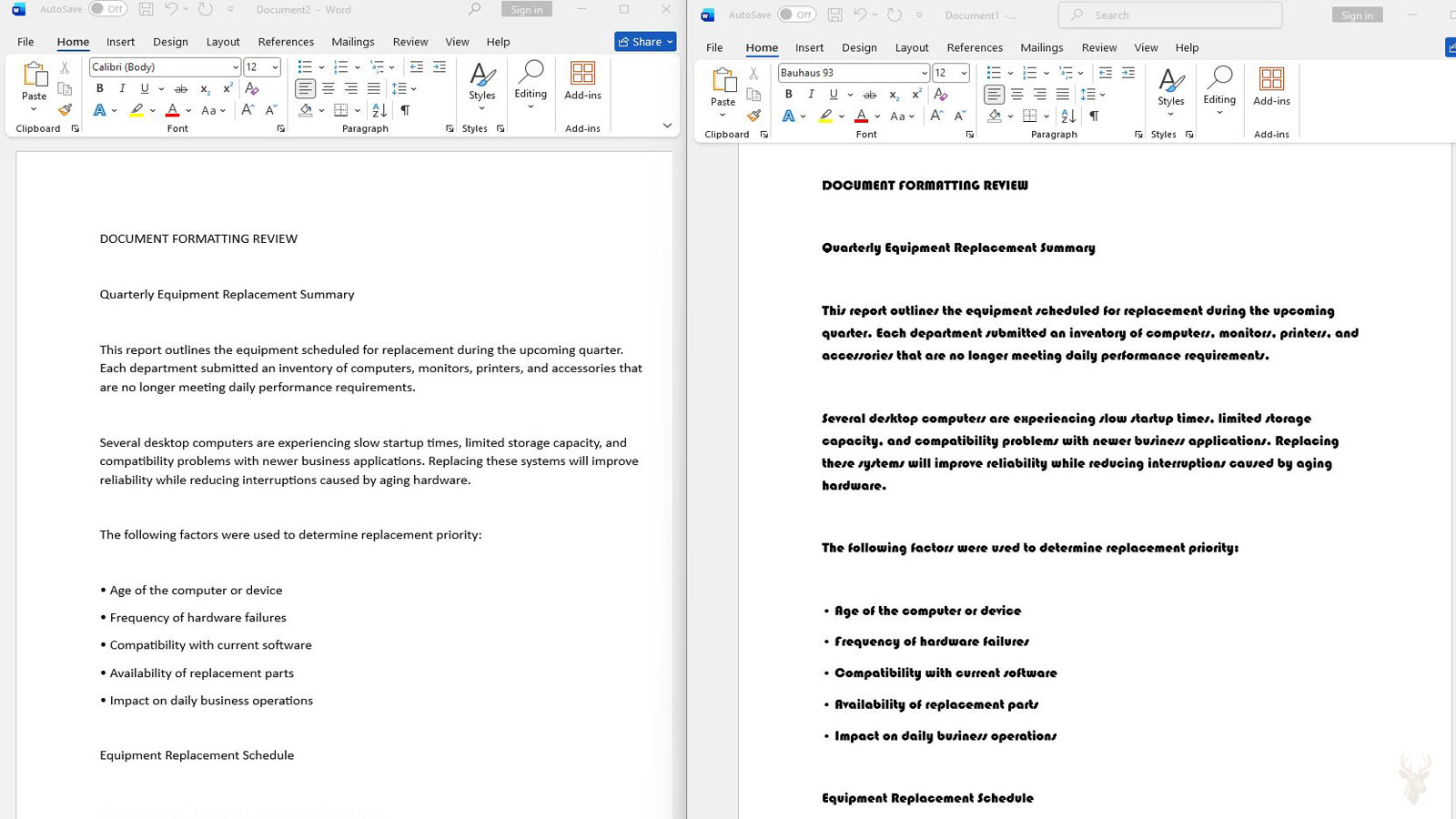This screenshot has height=819, width=1456.
Task: Undo last action in Document2 window
Action: point(170,9)
